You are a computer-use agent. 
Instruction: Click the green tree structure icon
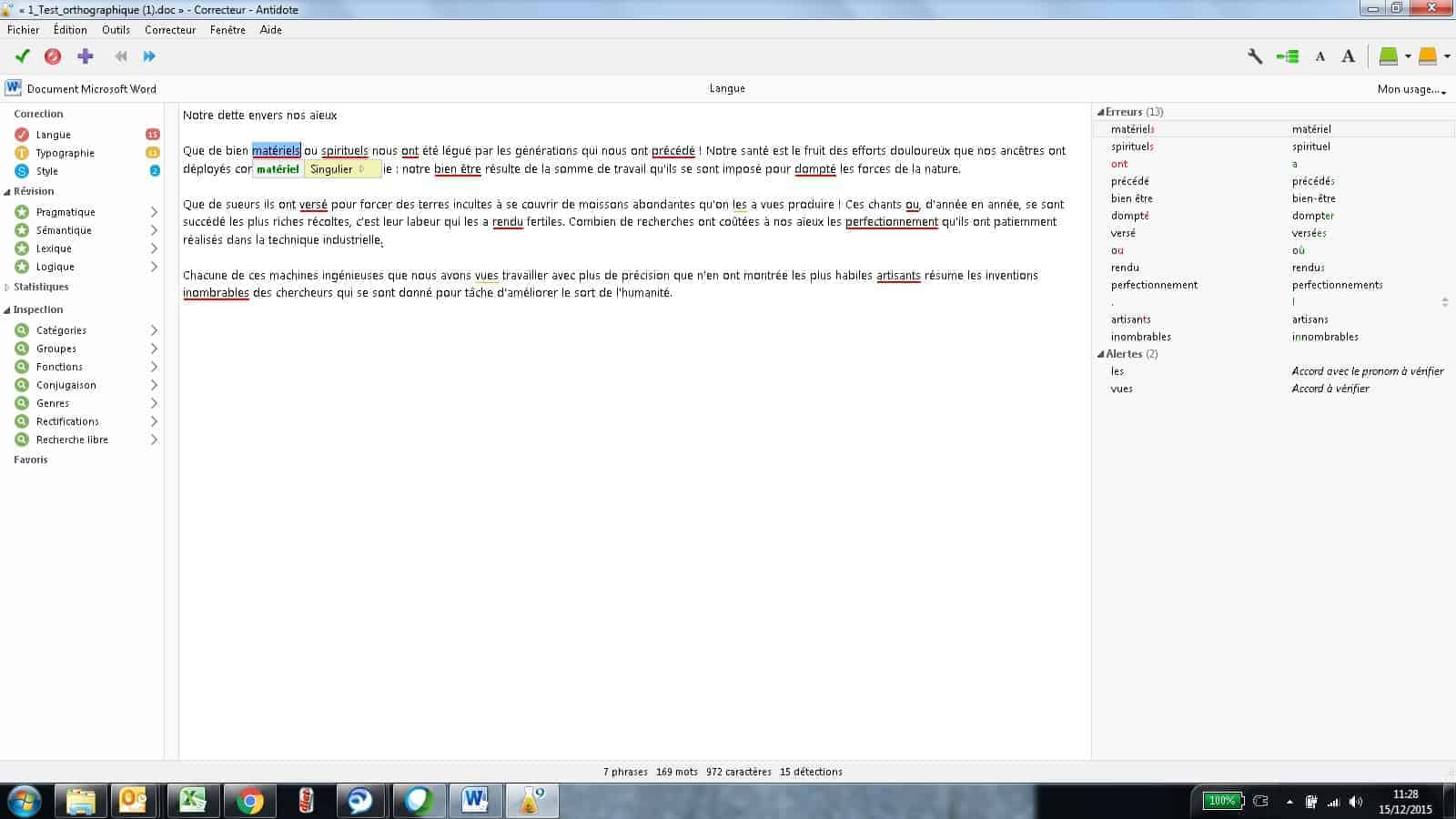[x=1288, y=56]
